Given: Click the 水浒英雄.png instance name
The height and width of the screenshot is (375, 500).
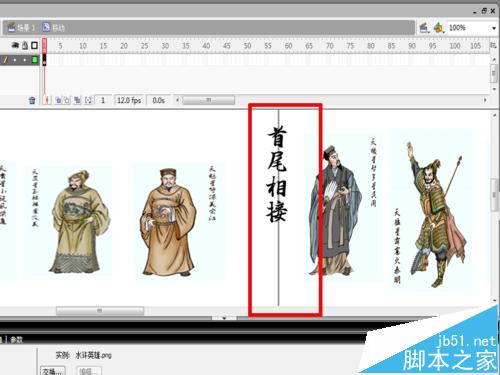Looking at the screenshot, I should (93, 355).
